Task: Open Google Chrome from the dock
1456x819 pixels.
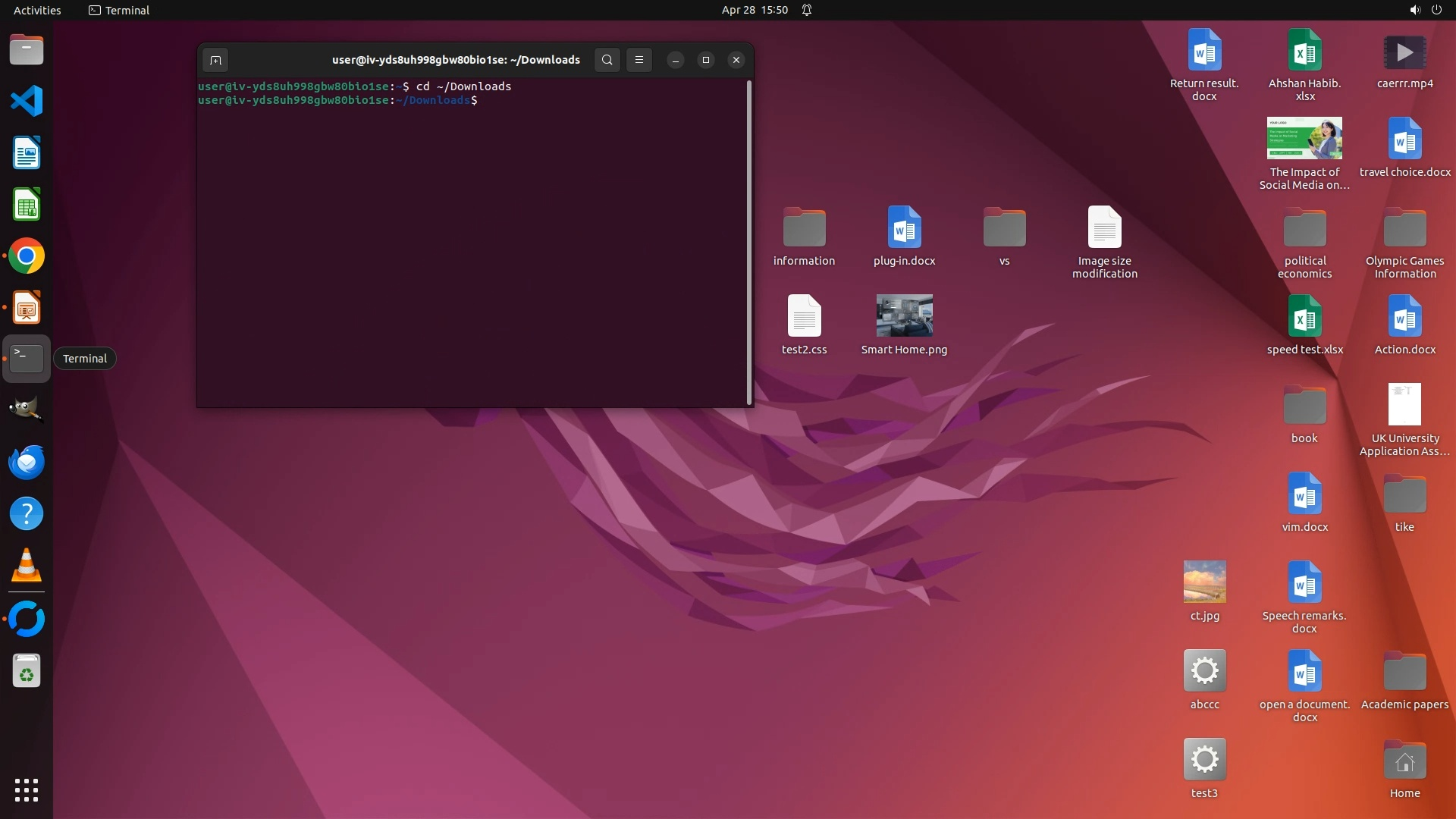Action: [27, 256]
